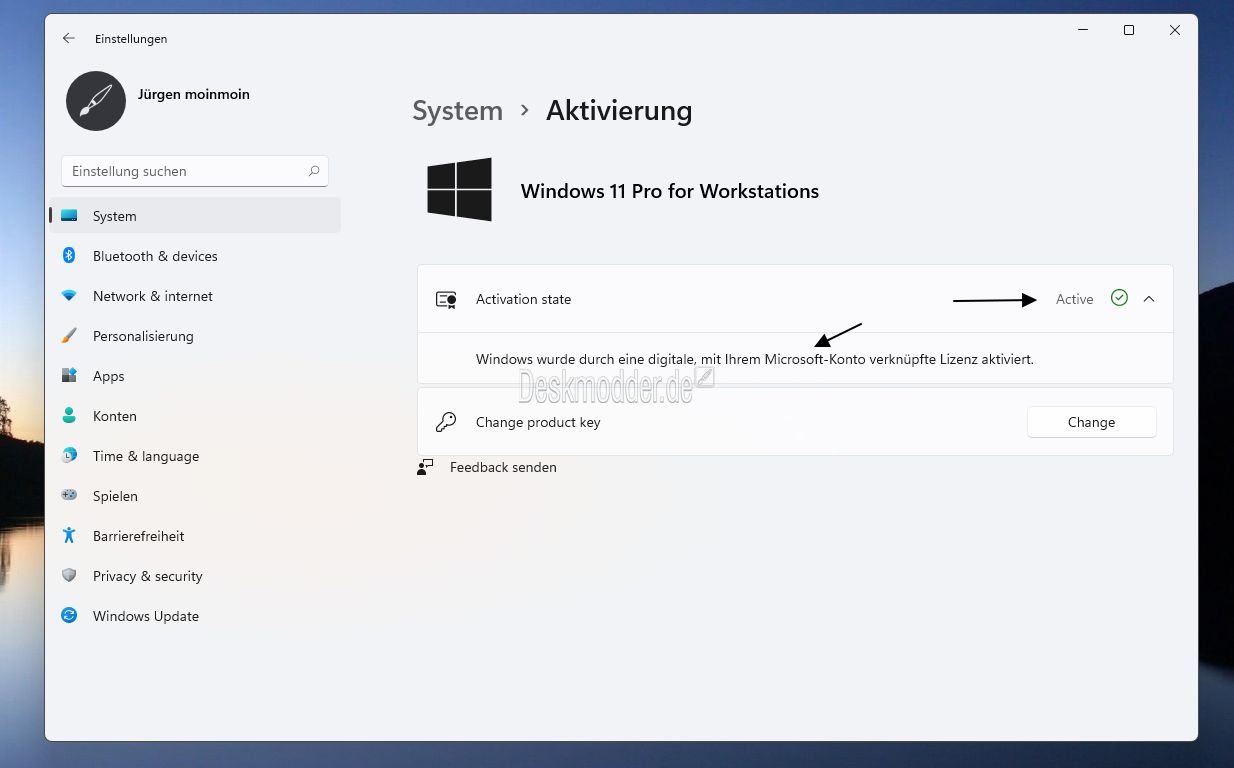Click the Network wifi icon
Screen dimensions: 1234x768
click(69, 296)
